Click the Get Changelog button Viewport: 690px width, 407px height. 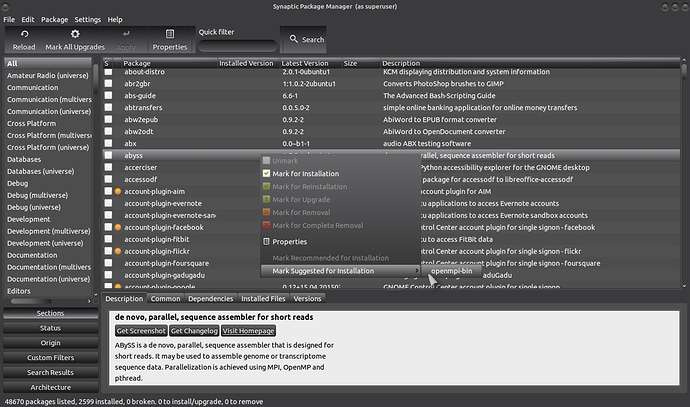click(194, 331)
